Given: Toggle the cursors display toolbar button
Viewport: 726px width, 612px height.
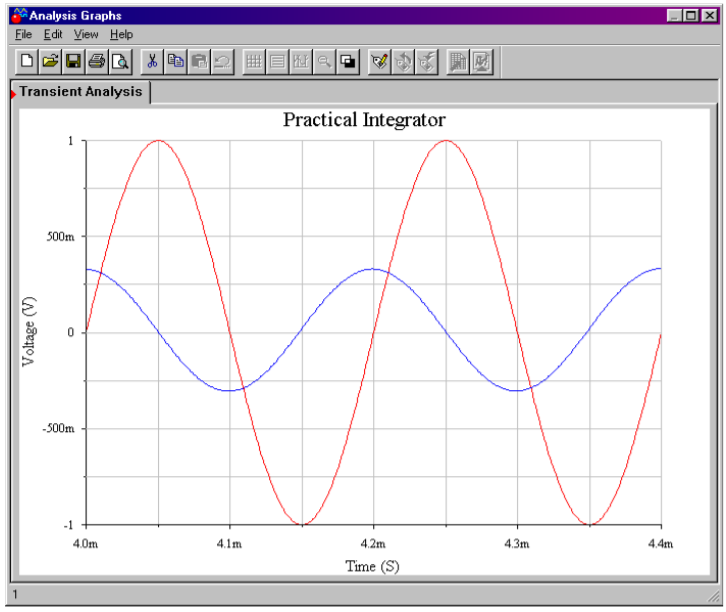Looking at the screenshot, I should [301, 61].
